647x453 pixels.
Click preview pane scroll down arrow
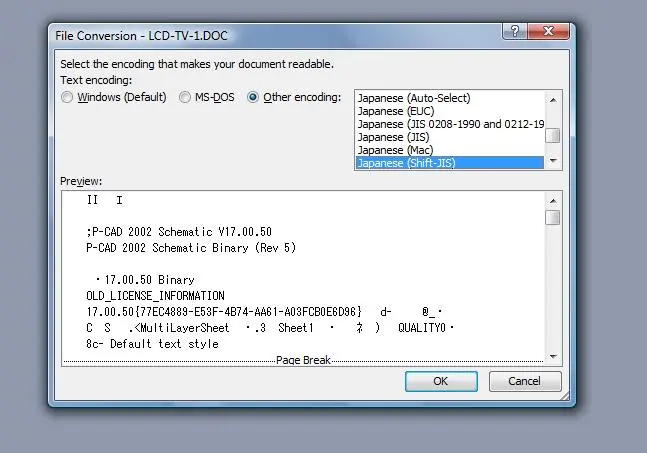tap(553, 356)
